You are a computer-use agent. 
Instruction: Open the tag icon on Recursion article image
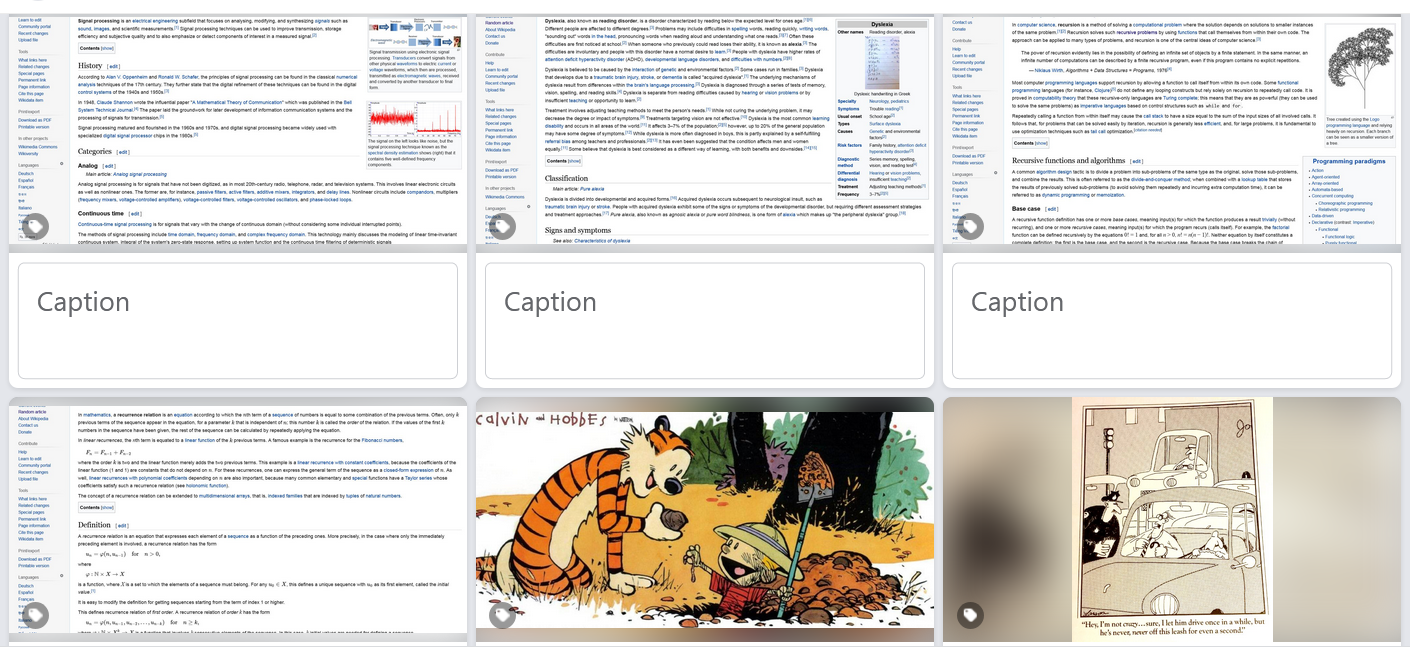[969, 227]
